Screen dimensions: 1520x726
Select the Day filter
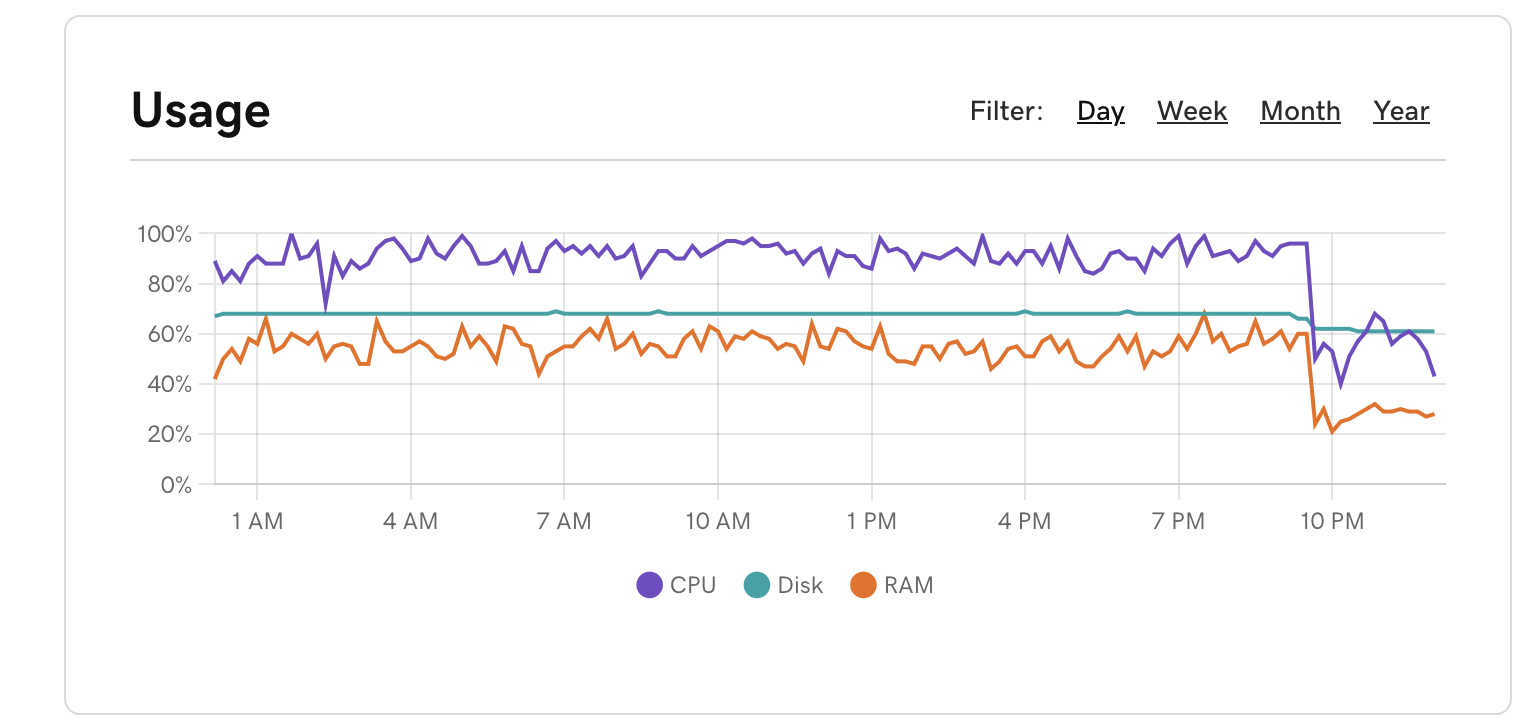[x=1100, y=111]
